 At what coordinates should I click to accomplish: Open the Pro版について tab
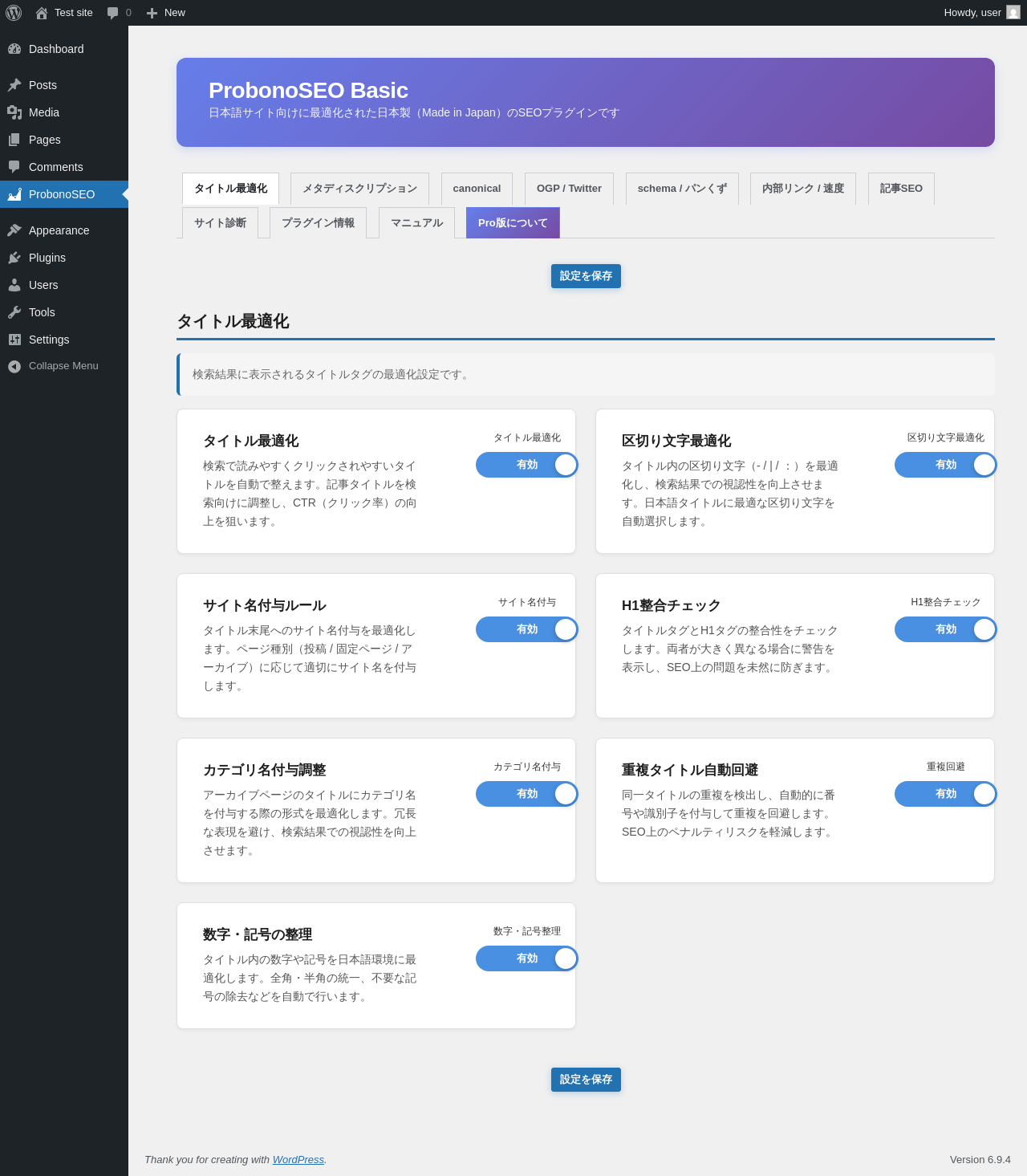tap(513, 223)
